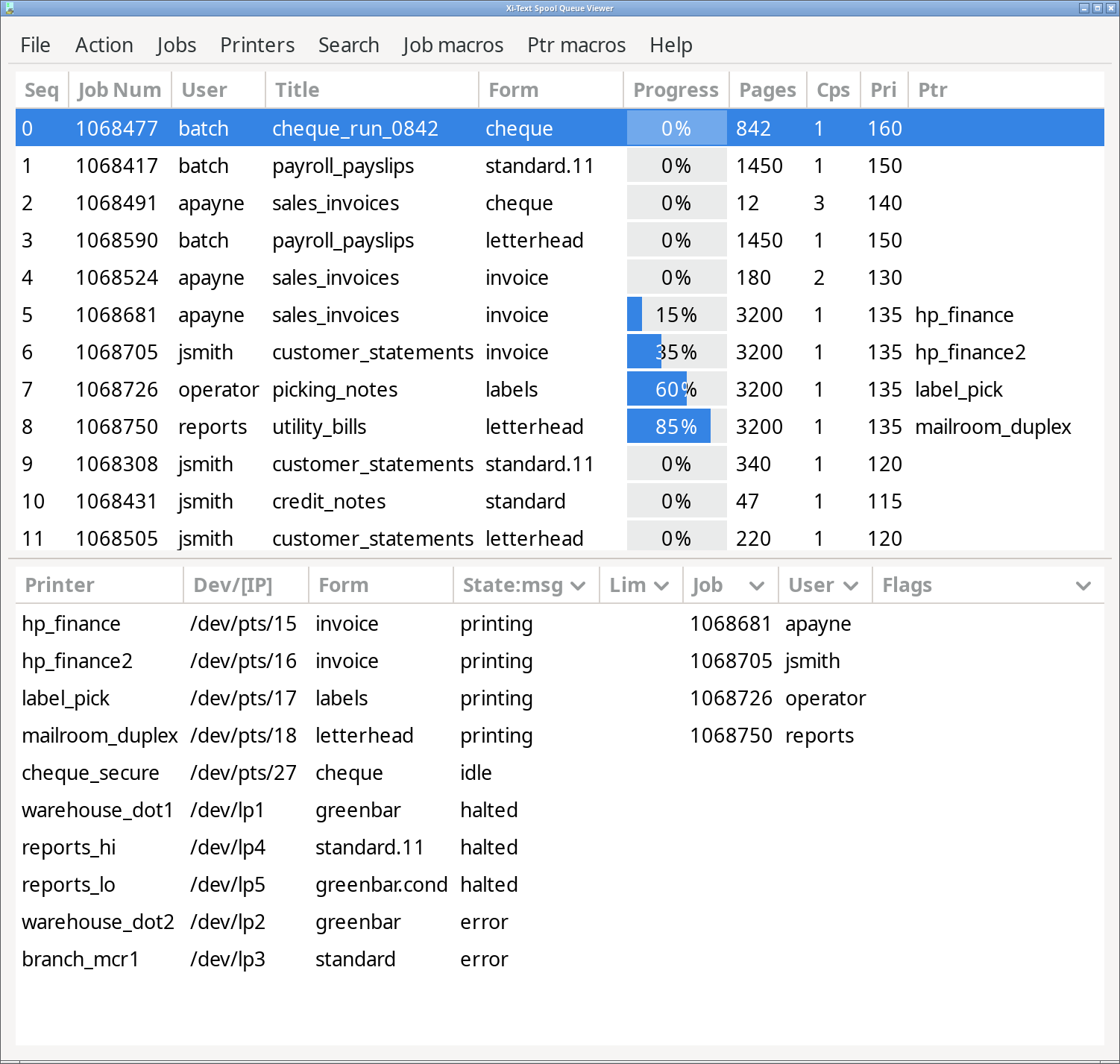Select job number 1068417
Viewport: 1120px width, 1064px height.
click(x=117, y=166)
